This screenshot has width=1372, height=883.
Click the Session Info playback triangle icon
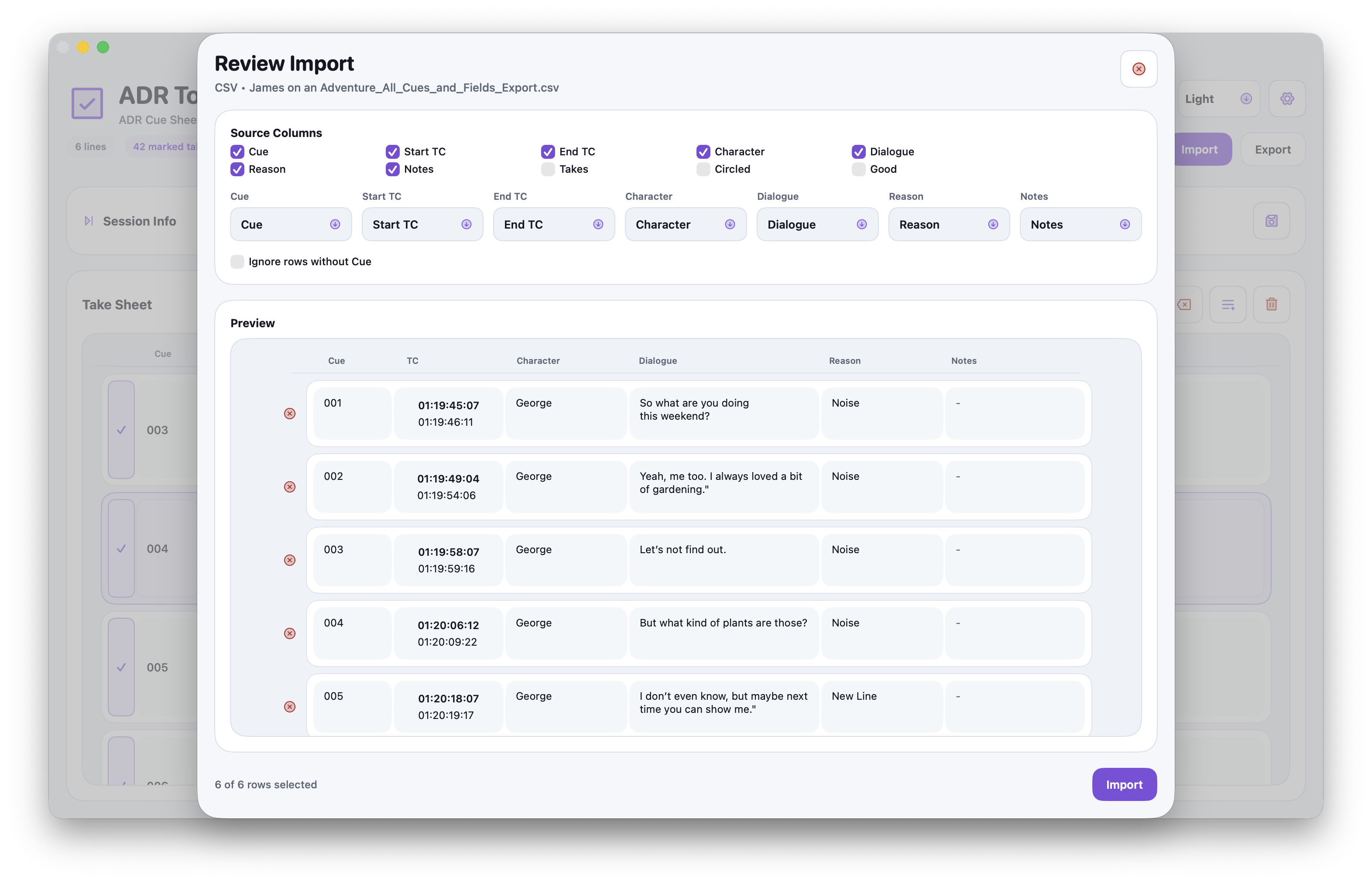click(89, 221)
